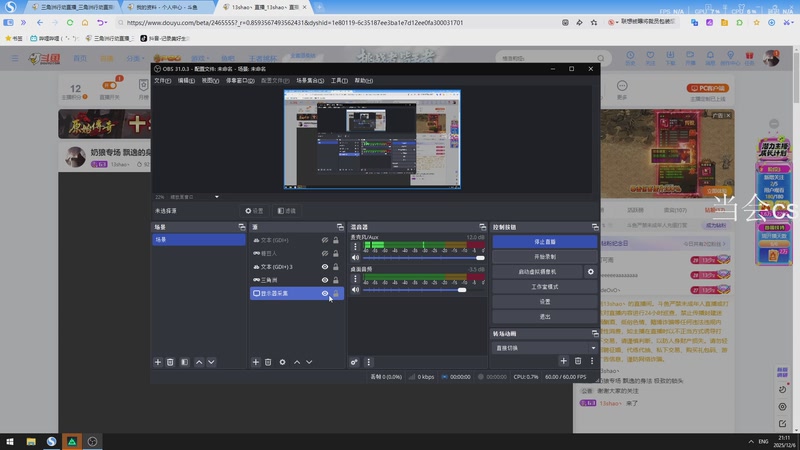Viewport: 800px width, 450px height.
Task: Add a new transition with plus icon
Action: pos(564,361)
